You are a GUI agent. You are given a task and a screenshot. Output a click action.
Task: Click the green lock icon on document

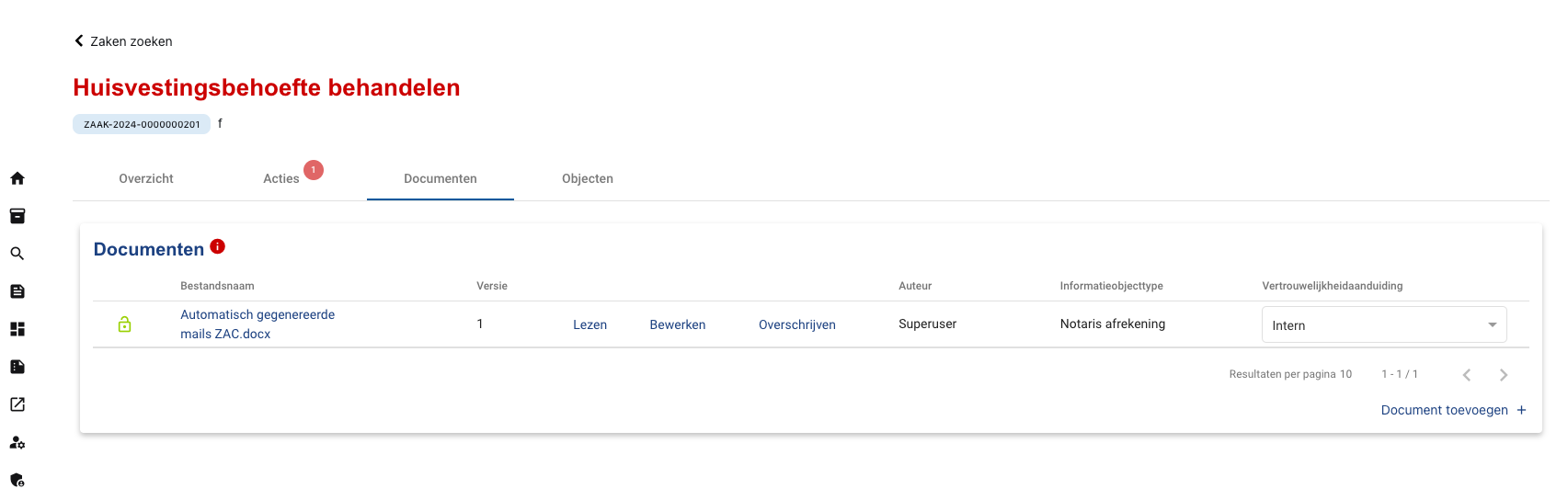pyautogui.click(x=124, y=324)
